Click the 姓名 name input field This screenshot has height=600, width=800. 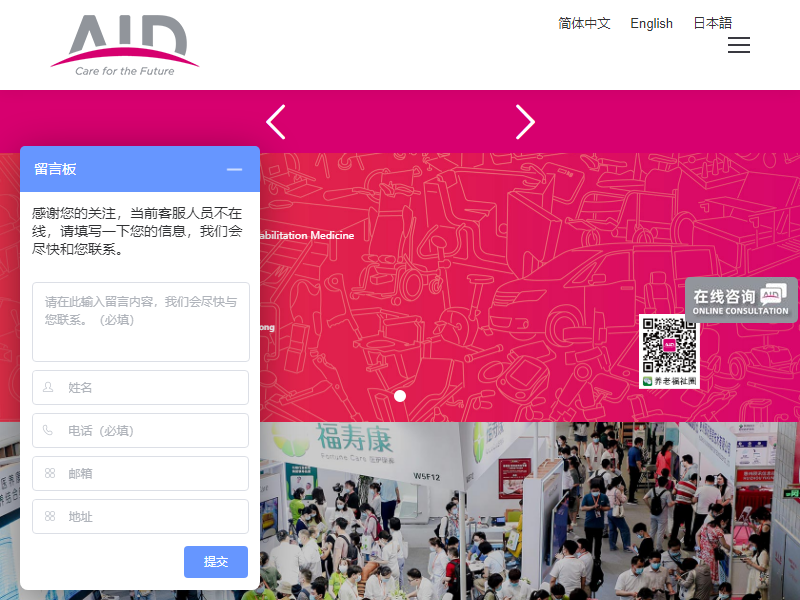(x=141, y=387)
